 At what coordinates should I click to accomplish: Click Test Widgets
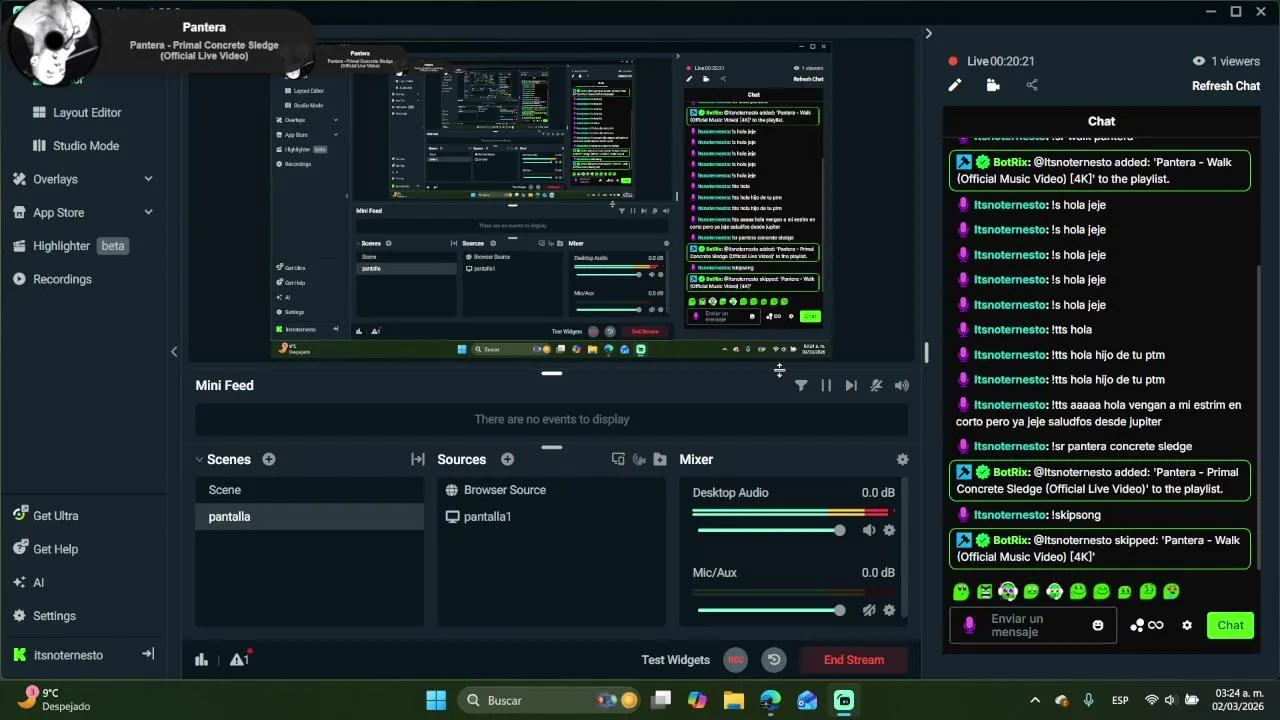pyautogui.click(x=675, y=660)
